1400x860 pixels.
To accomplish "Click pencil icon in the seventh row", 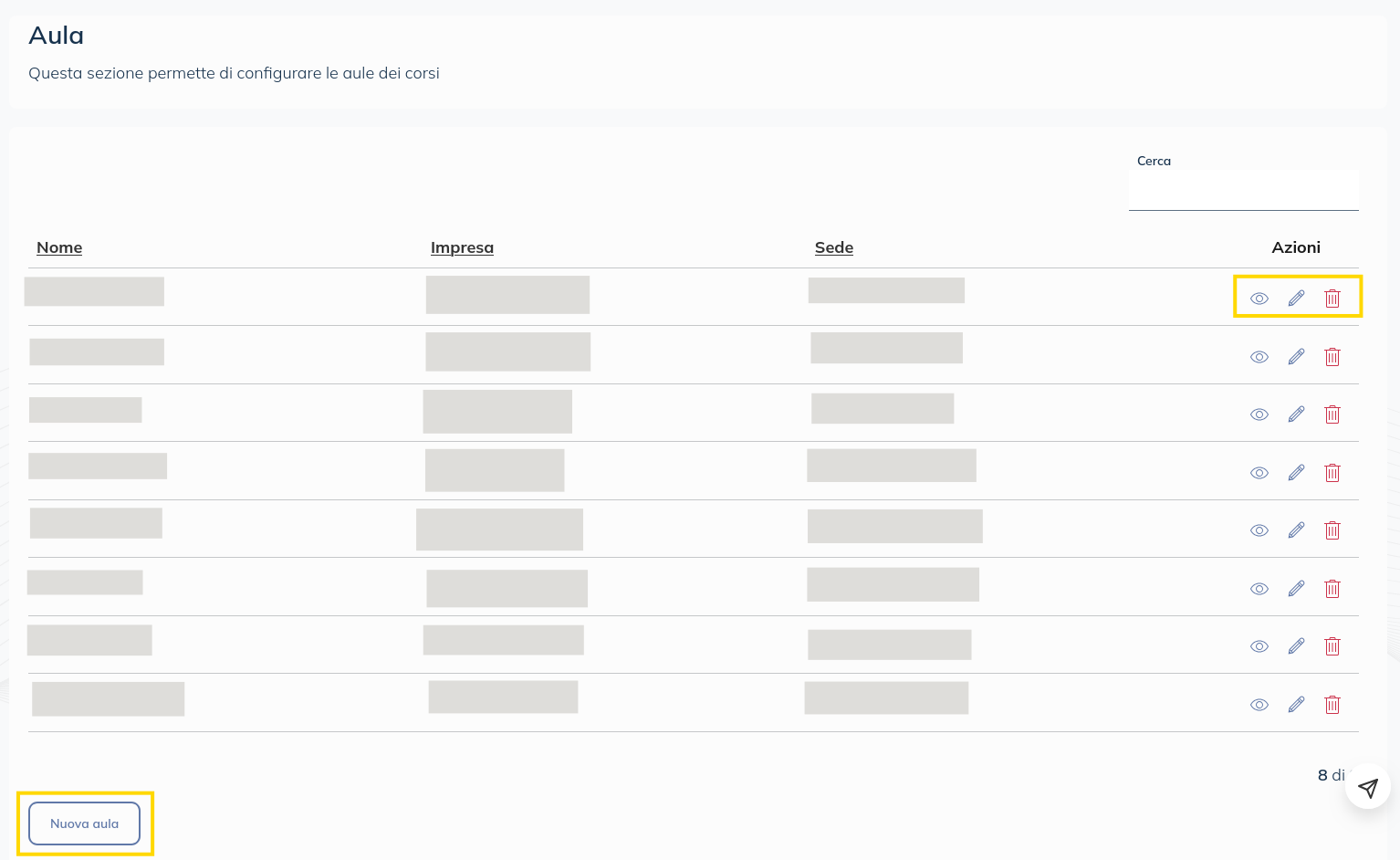I will pos(1296,646).
